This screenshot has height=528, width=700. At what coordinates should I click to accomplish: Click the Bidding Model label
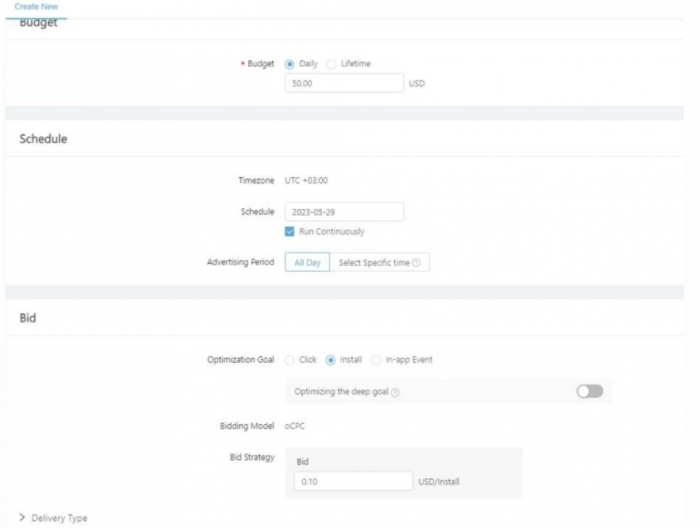click(x=247, y=426)
